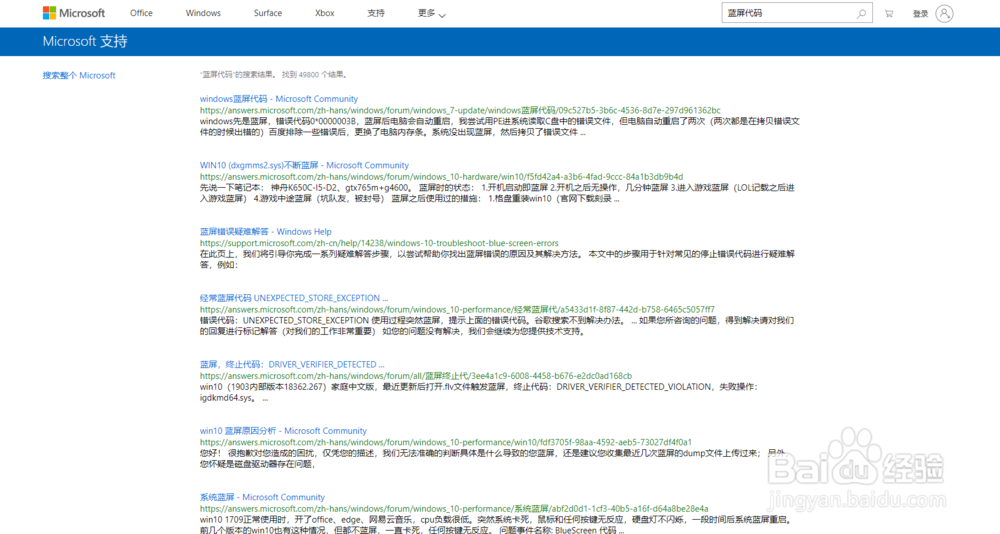Click the 登录 sign-in link

[x=920, y=14]
